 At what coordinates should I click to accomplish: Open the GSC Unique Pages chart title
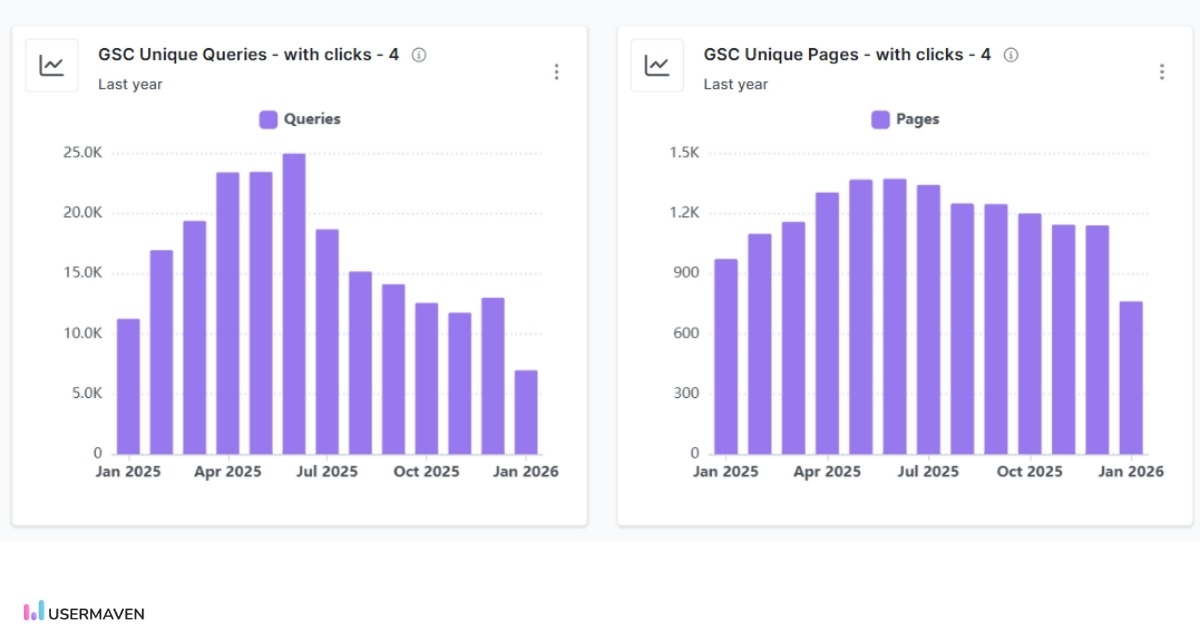(846, 54)
